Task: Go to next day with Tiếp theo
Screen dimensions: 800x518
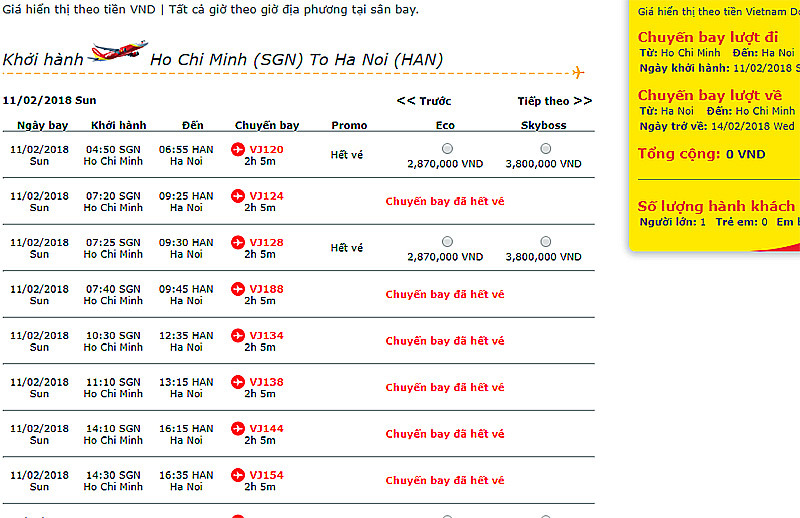Action: (x=554, y=101)
